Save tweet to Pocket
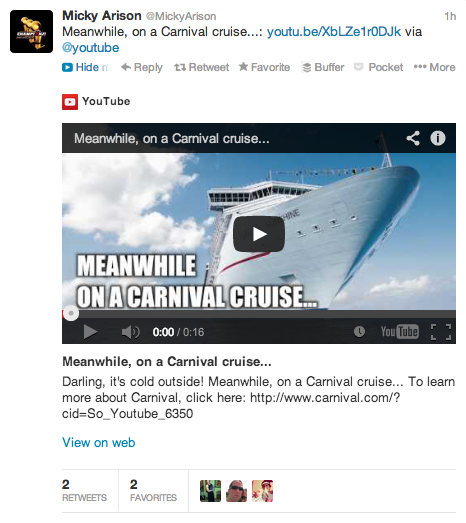The width and height of the screenshot is (466, 523). [x=378, y=67]
